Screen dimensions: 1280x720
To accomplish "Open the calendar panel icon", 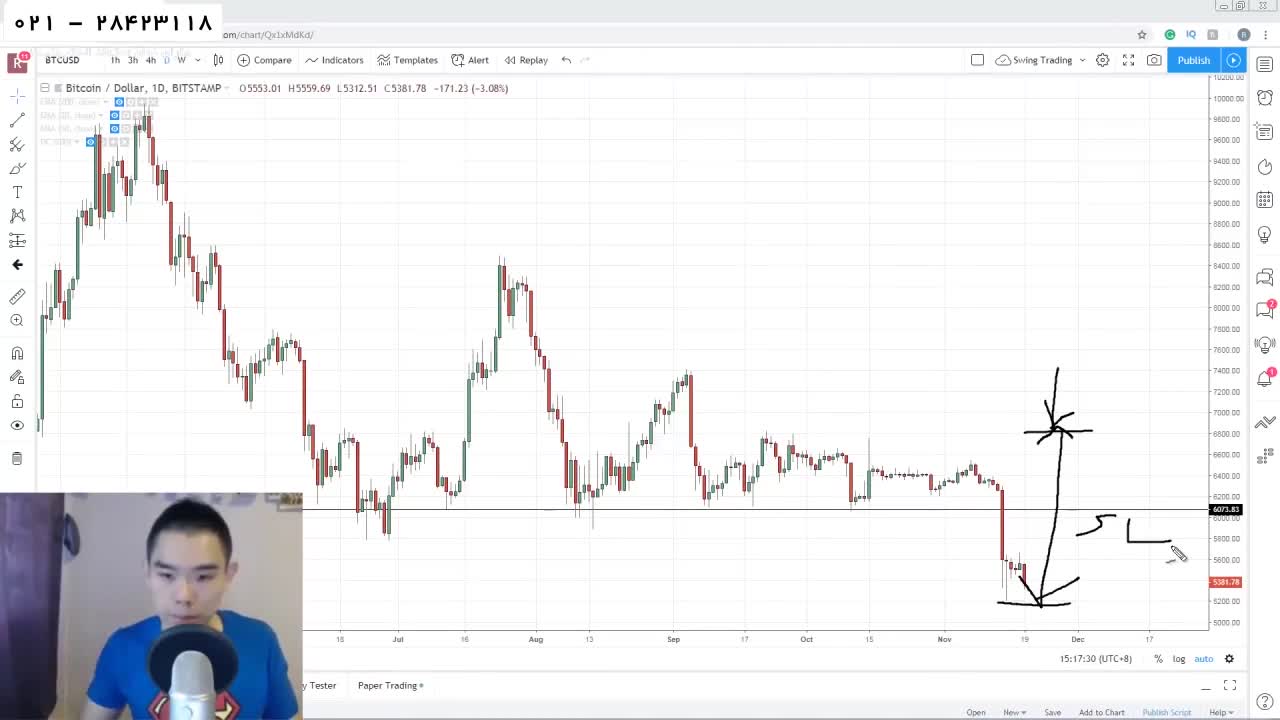I will 1265,200.
